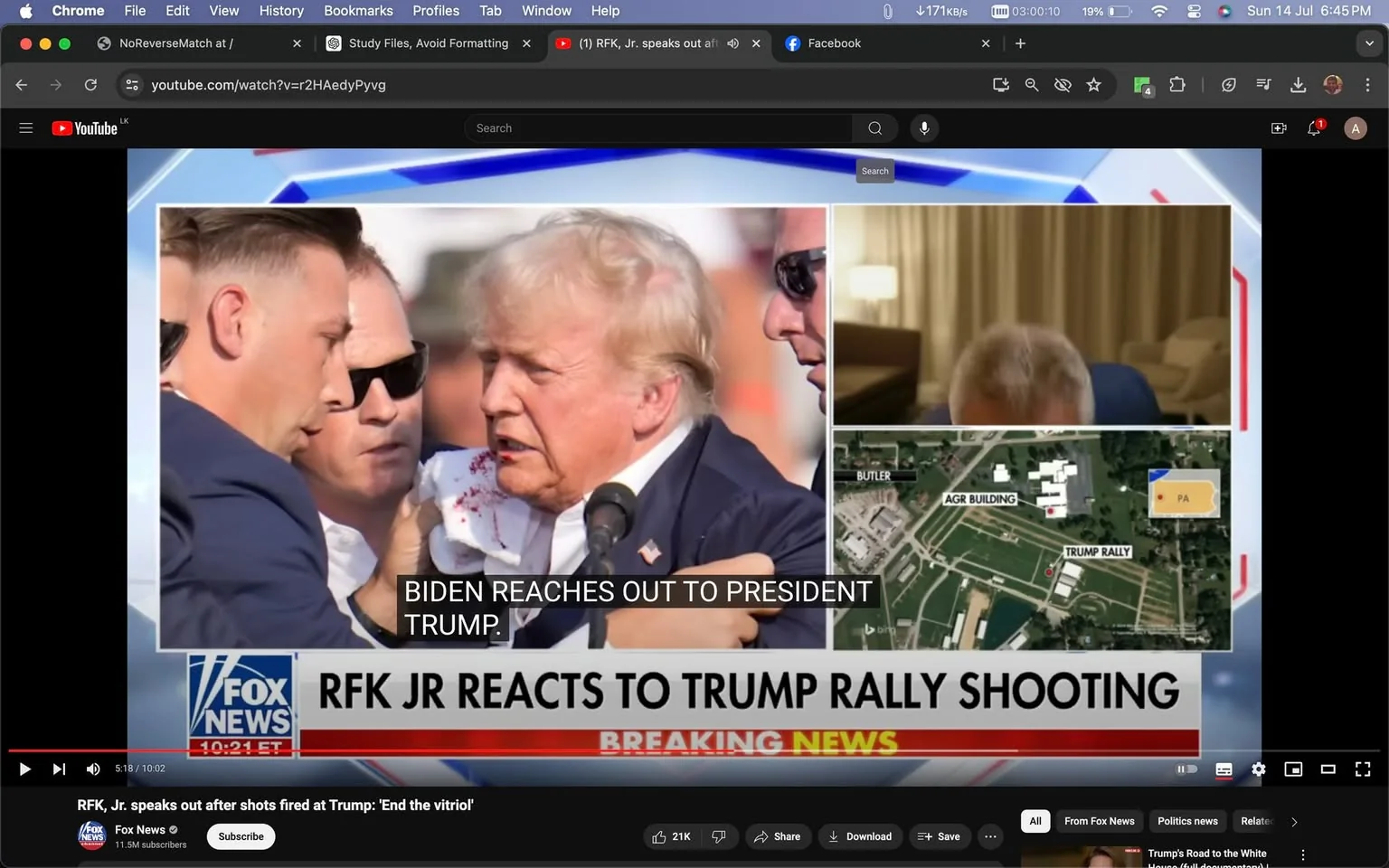Skip to next video in the player
The width and height of the screenshot is (1389, 868).
pos(59,769)
